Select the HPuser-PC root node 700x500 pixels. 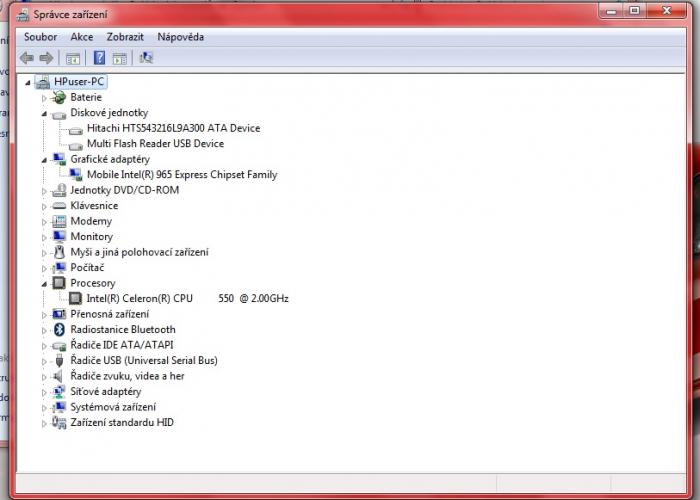(79, 82)
